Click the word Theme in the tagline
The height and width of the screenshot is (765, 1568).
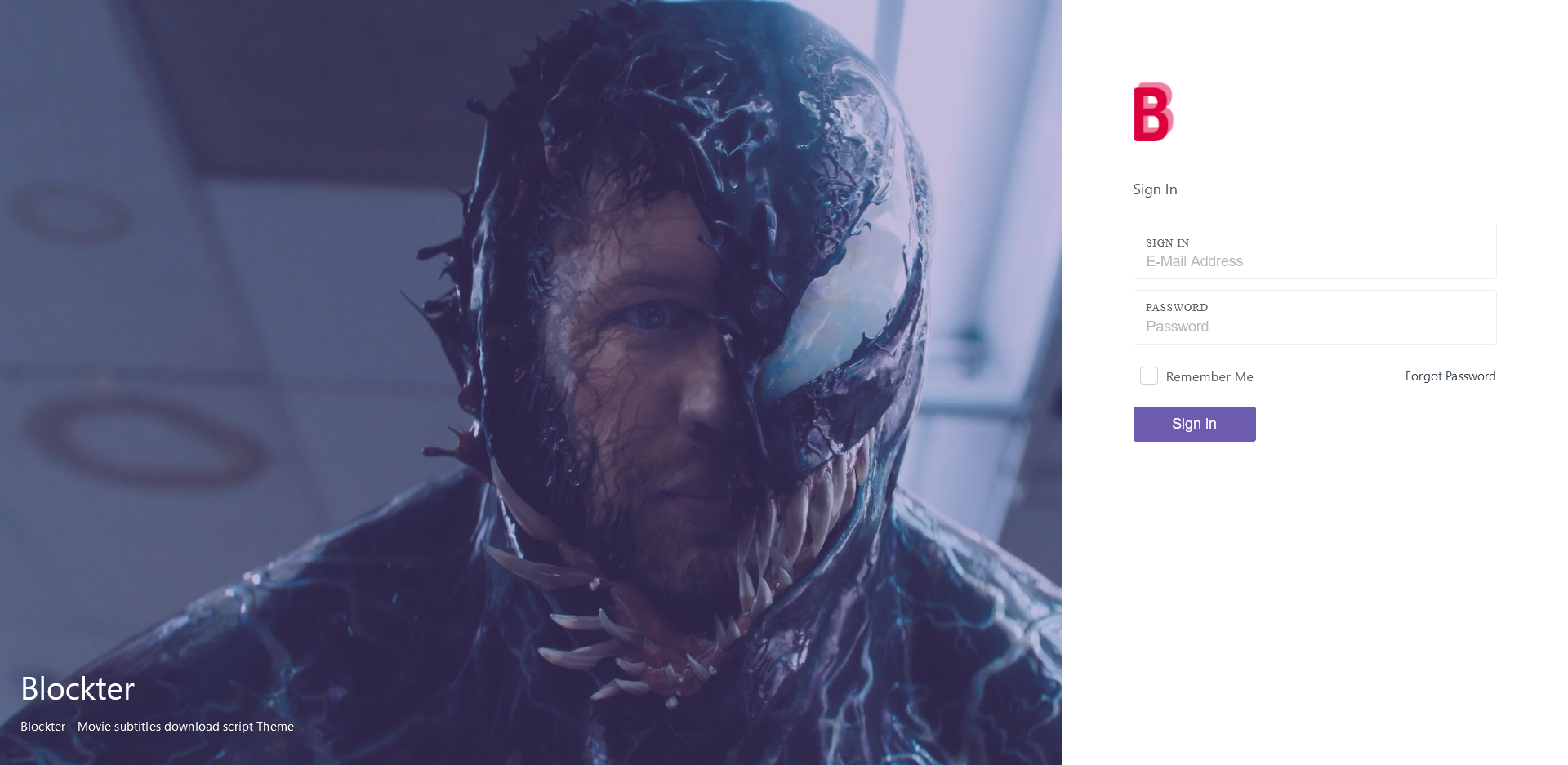tap(275, 727)
